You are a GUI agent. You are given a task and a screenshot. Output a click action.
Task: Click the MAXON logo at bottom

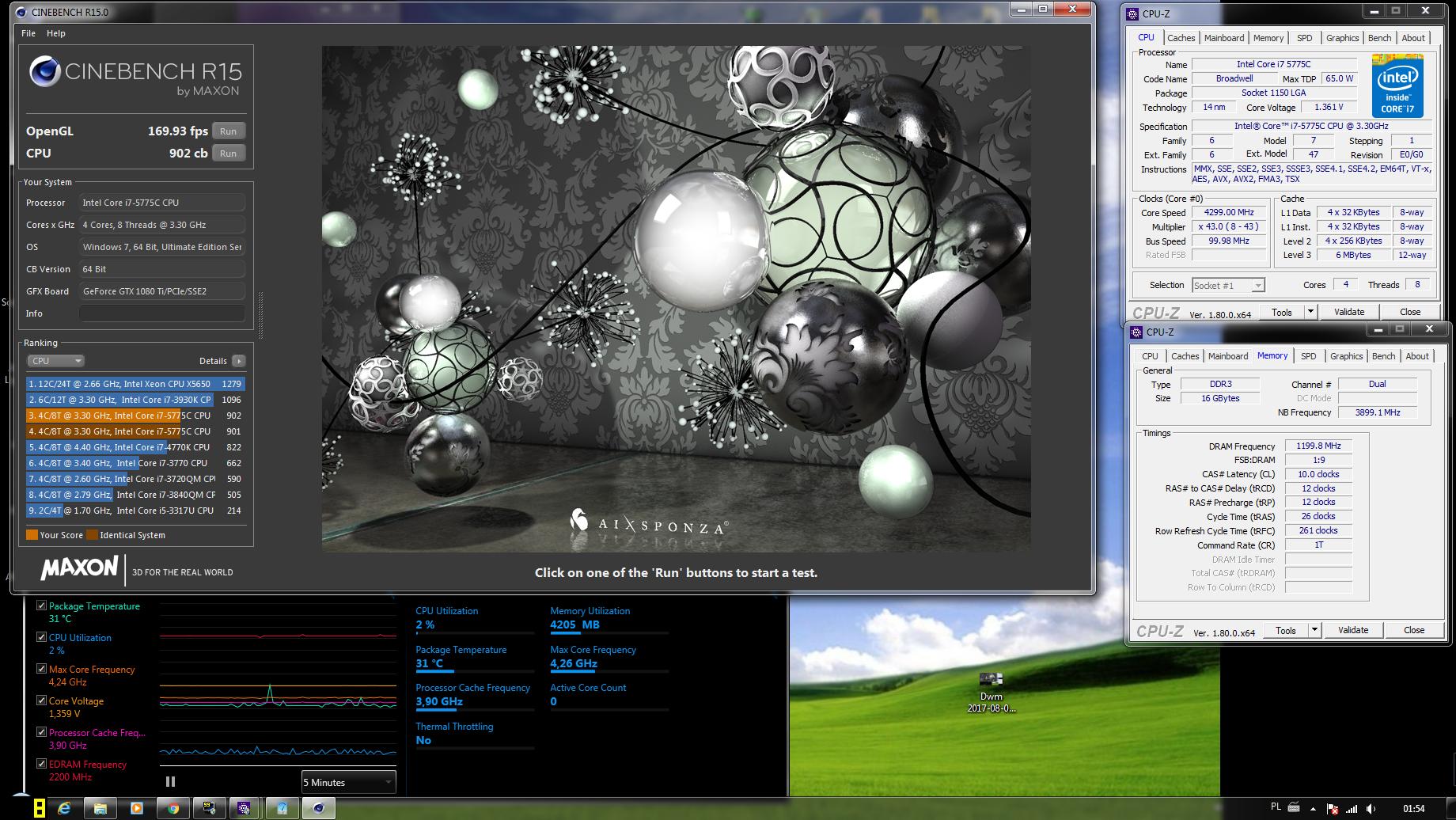[x=79, y=568]
